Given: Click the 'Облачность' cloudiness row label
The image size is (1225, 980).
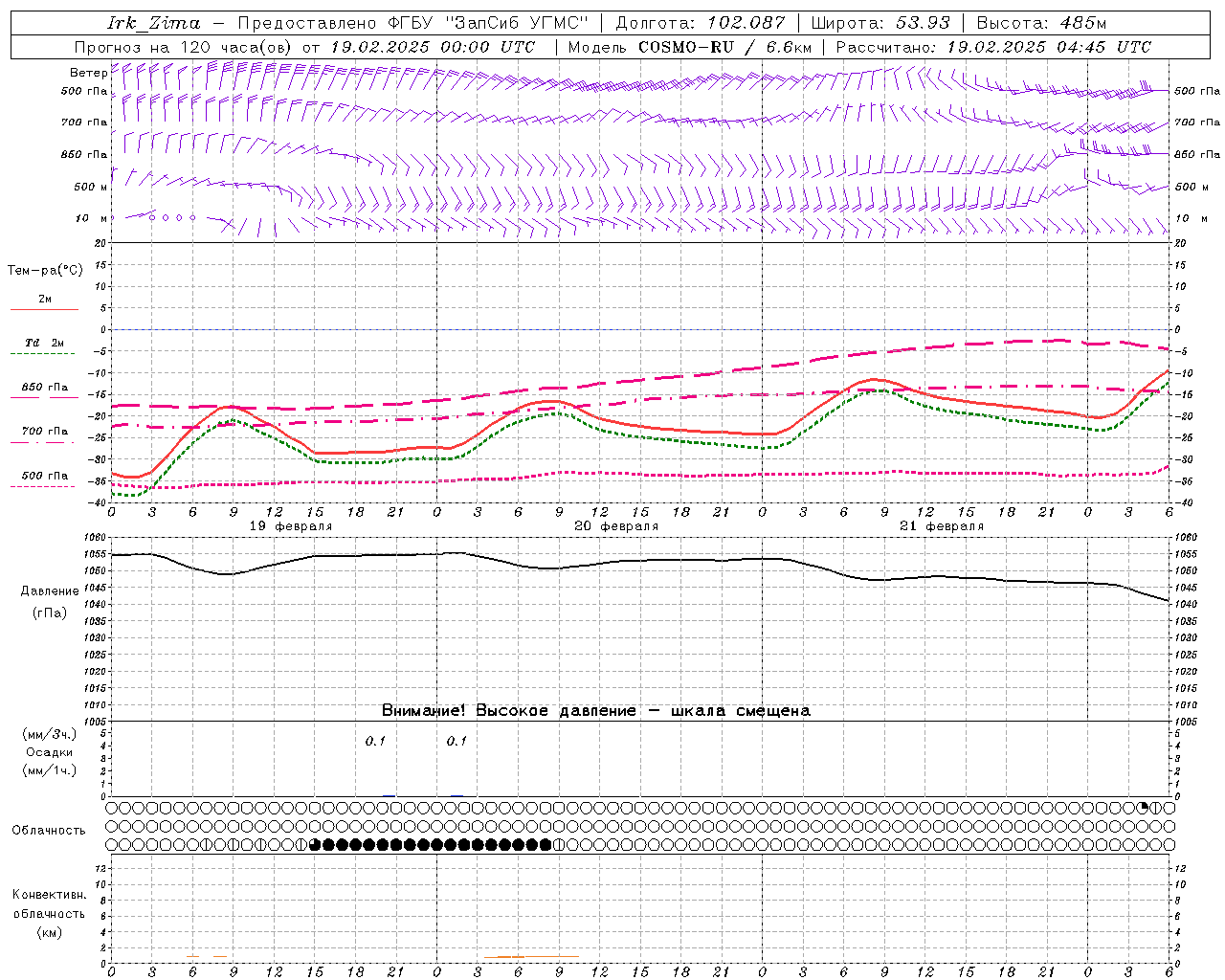Looking at the screenshot, I should (x=49, y=831).
